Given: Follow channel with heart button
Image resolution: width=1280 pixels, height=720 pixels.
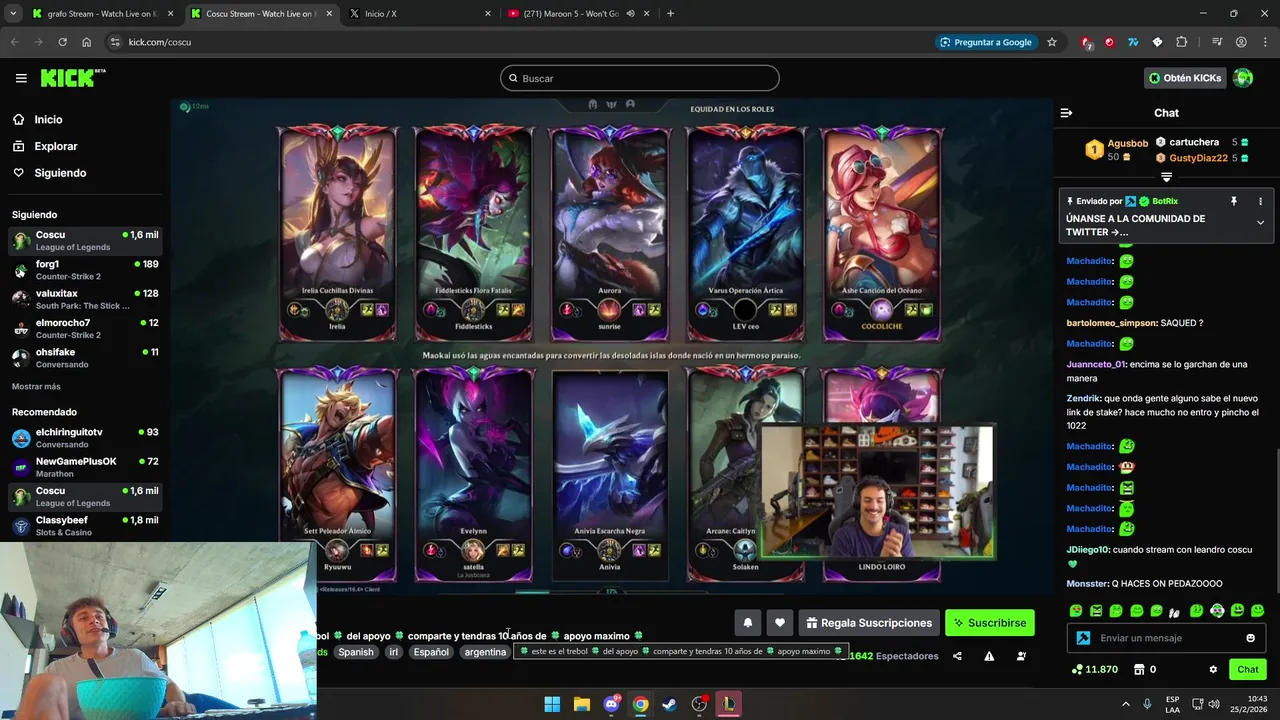Looking at the screenshot, I should tap(780, 622).
